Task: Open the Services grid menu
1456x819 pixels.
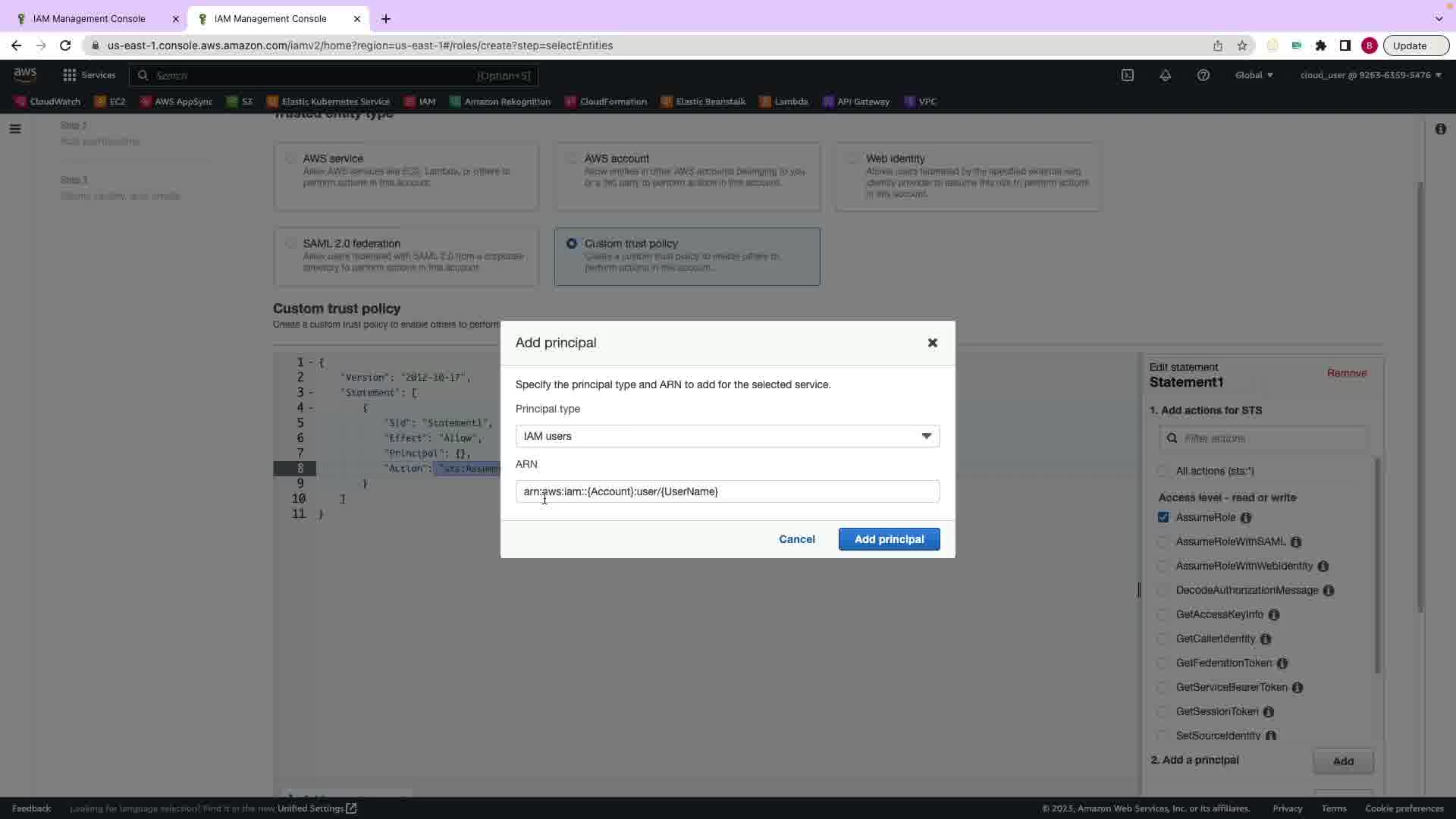Action: pos(89,75)
